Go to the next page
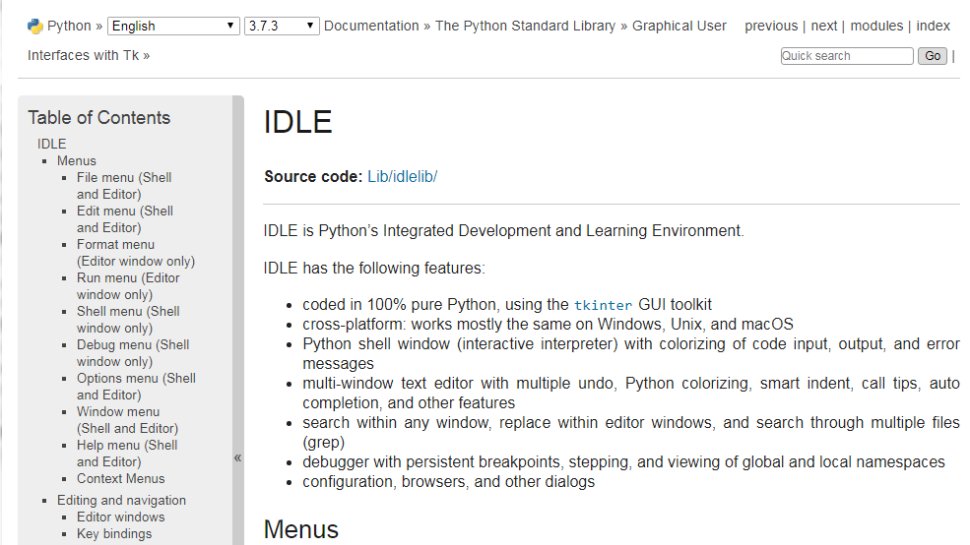 [823, 26]
